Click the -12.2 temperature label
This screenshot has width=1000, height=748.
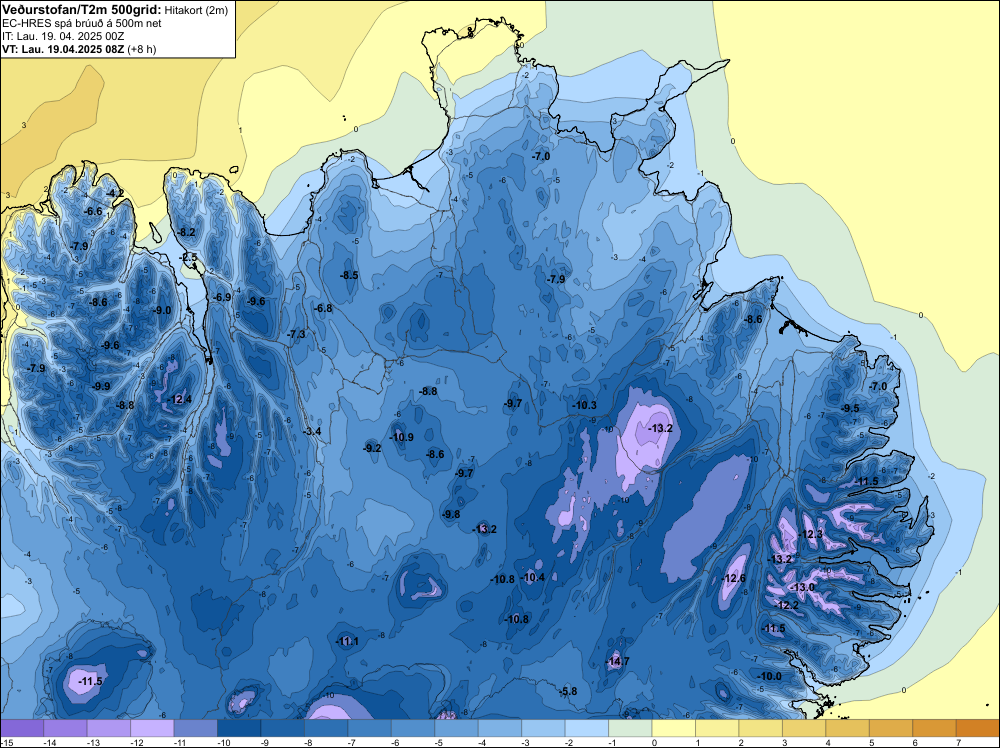click(786, 605)
